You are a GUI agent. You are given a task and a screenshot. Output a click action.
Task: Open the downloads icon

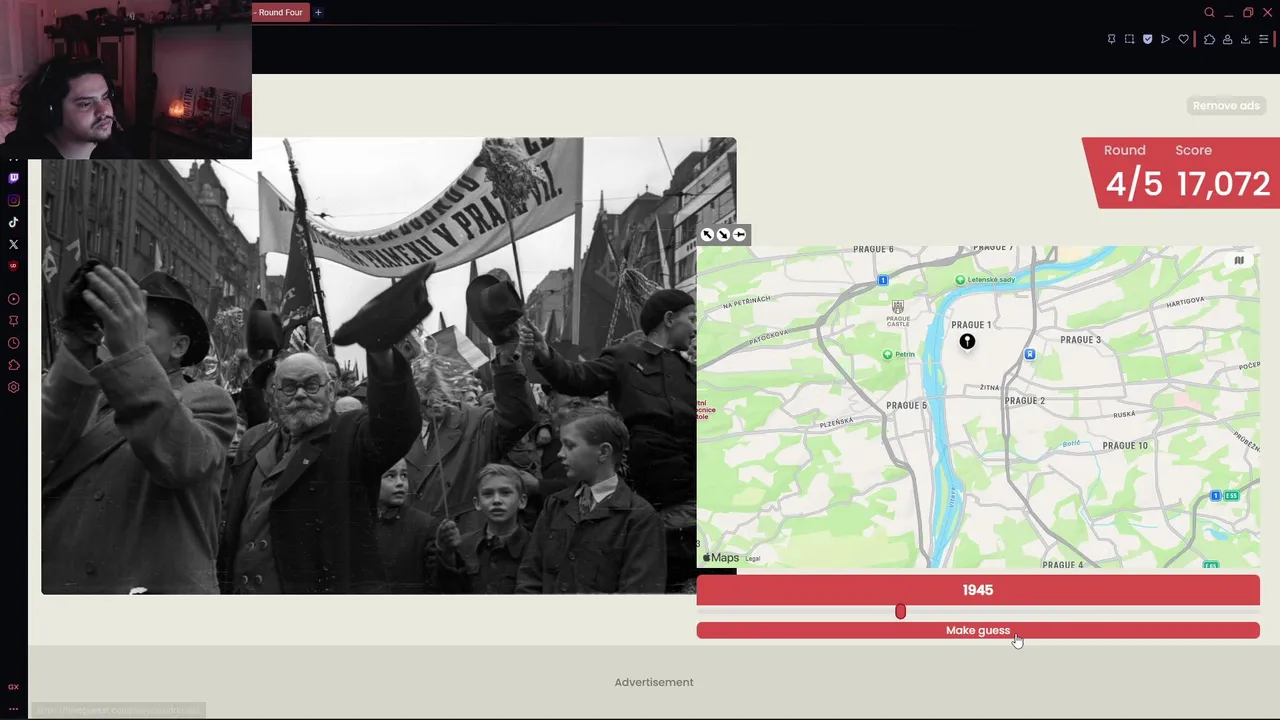(1245, 39)
